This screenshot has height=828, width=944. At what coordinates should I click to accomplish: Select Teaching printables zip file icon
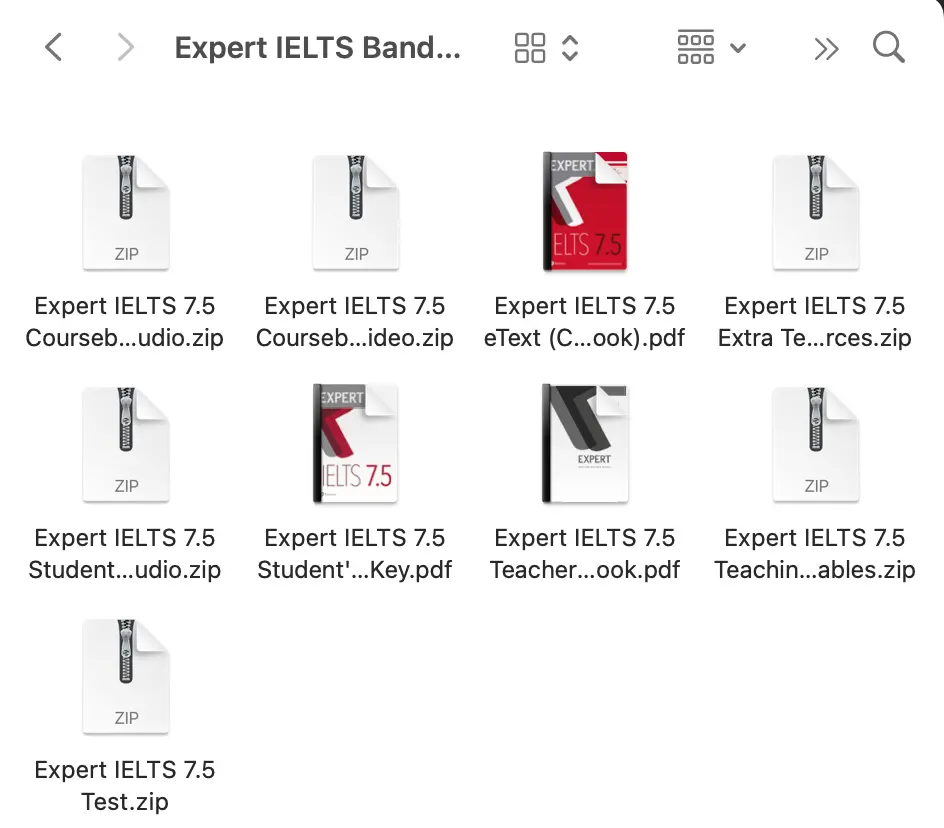[x=815, y=444]
